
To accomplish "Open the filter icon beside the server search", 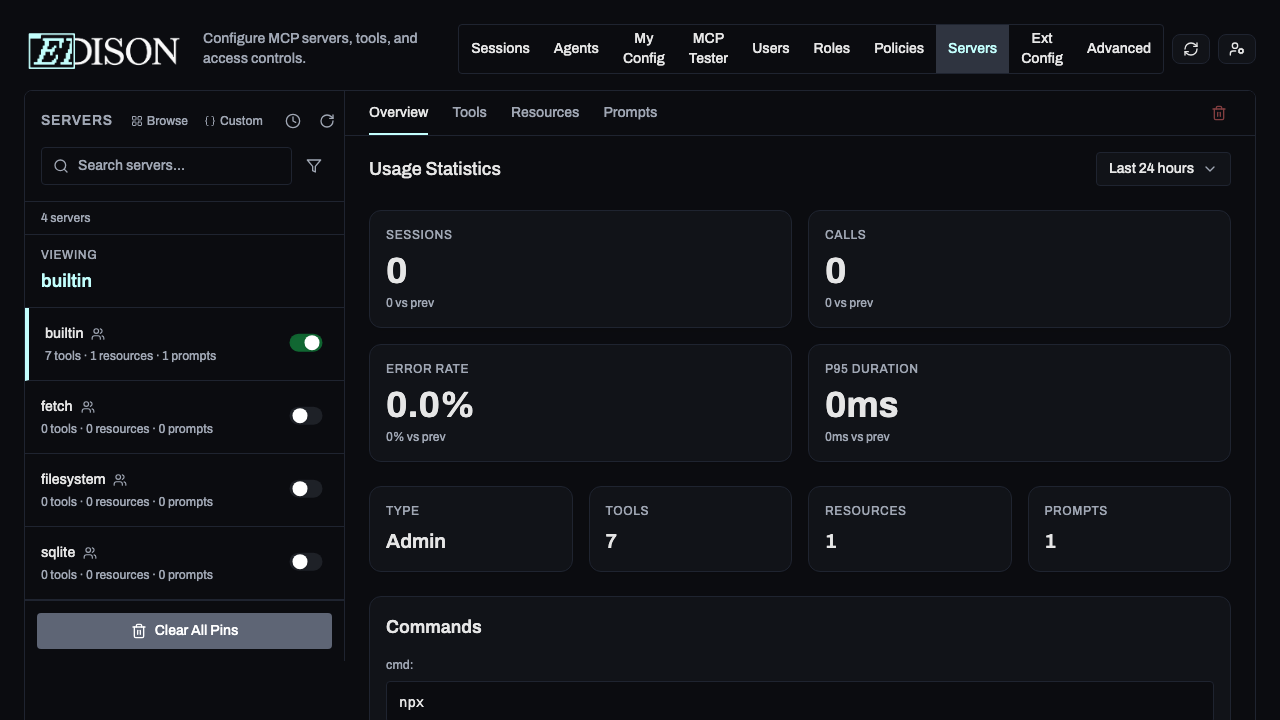I will (x=314, y=166).
